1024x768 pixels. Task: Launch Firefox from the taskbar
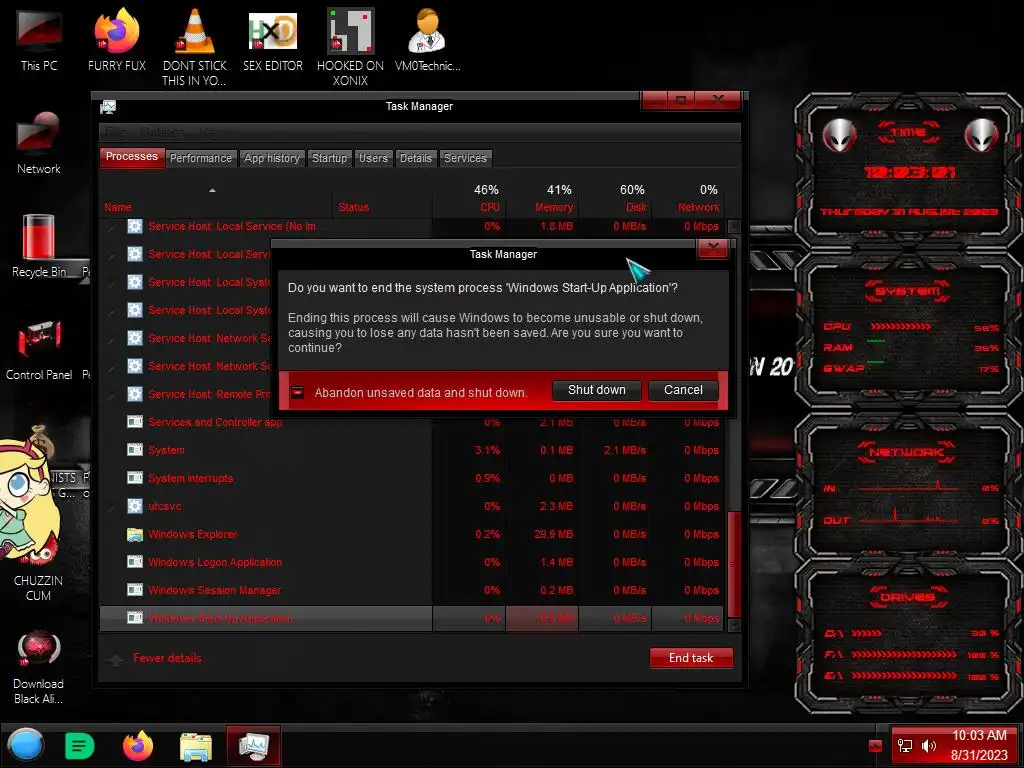tap(138, 745)
